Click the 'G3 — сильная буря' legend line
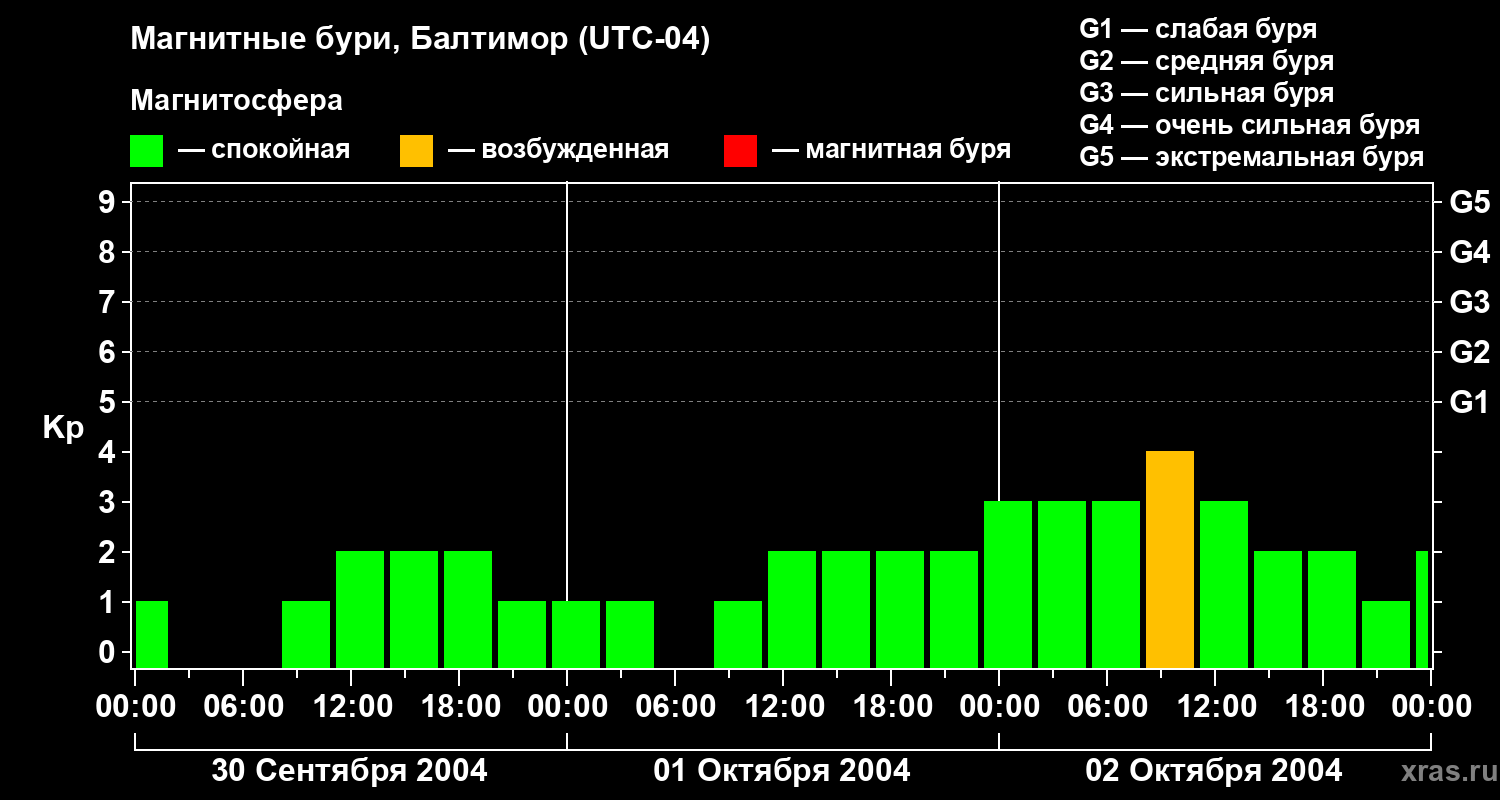 (1206, 93)
